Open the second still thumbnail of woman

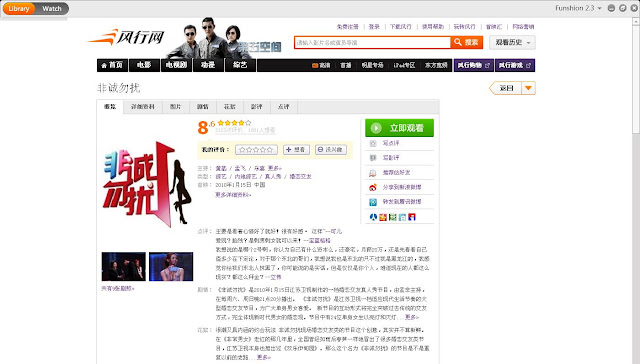(171, 266)
